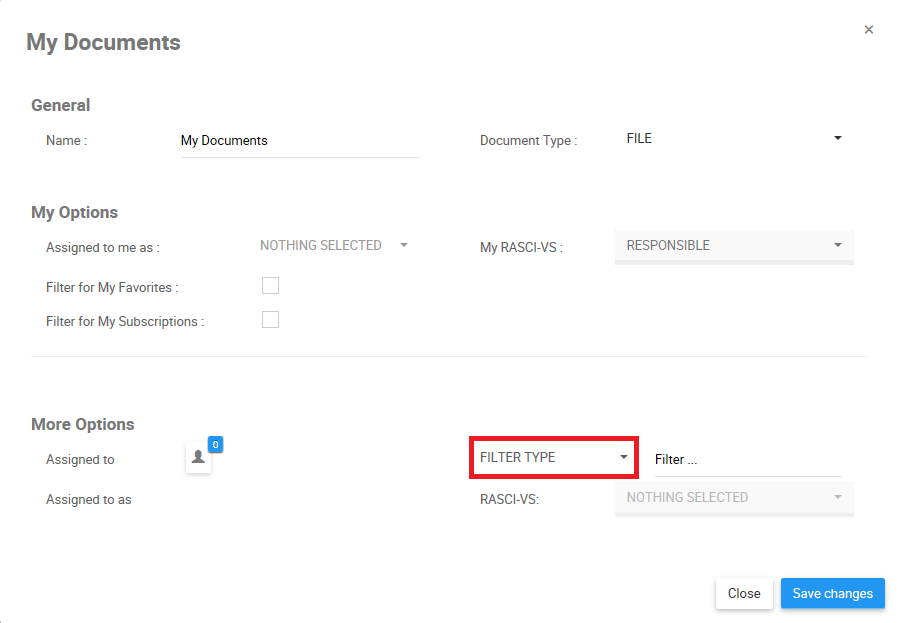Click the blue 0 count badge
The image size is (898, 623).
215,444
